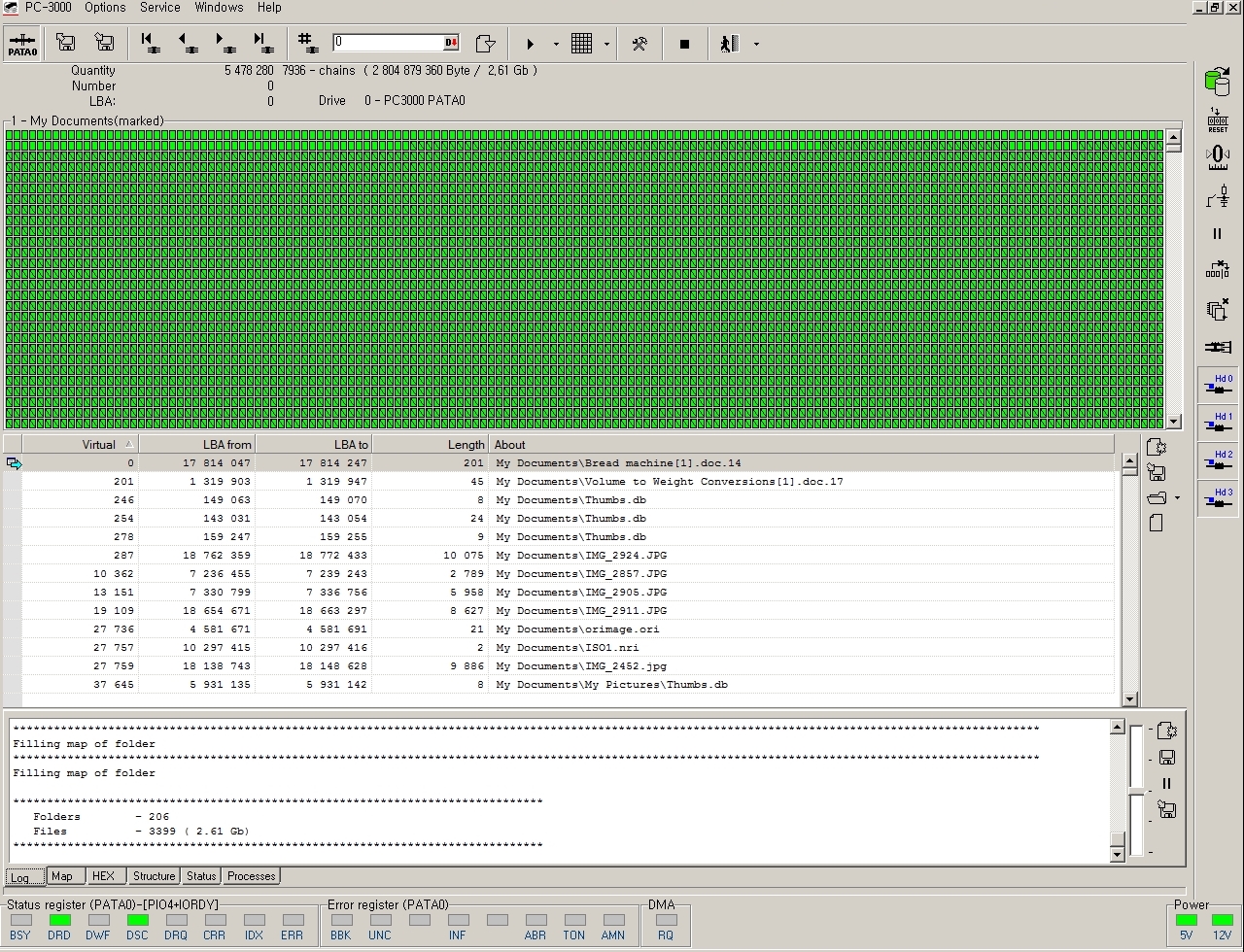
Task: Click the green disk copy icon
Action: coord(1217,83)
